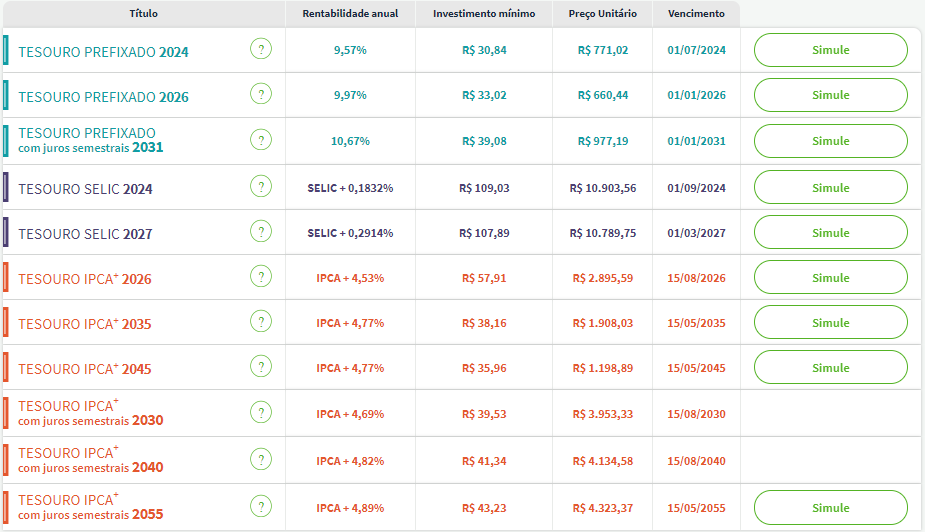Open help icon for Tesouro IPCA+ 2045
Viewport: 925px width, 532px height.
pos(261,366)
